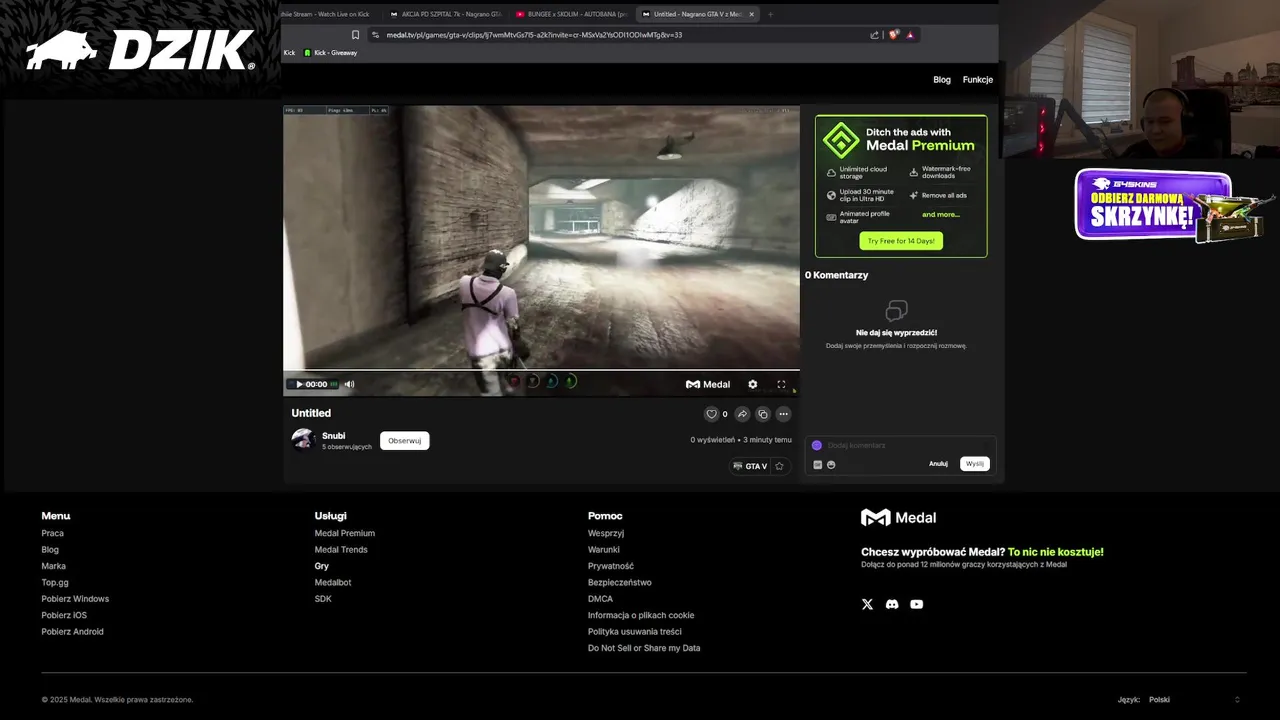Image resolution: width=1280 pixels, height=720 pixels.
Task: Open the Kick bookmark in bookmarks bar
Action: 290,53
